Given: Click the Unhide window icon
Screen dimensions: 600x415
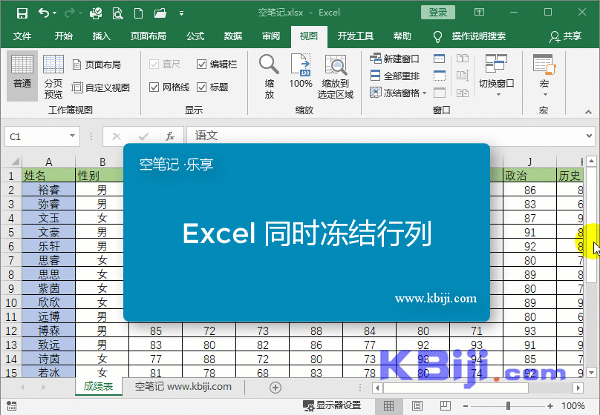Looking at the screenshot, I should (x=439, y=93).
